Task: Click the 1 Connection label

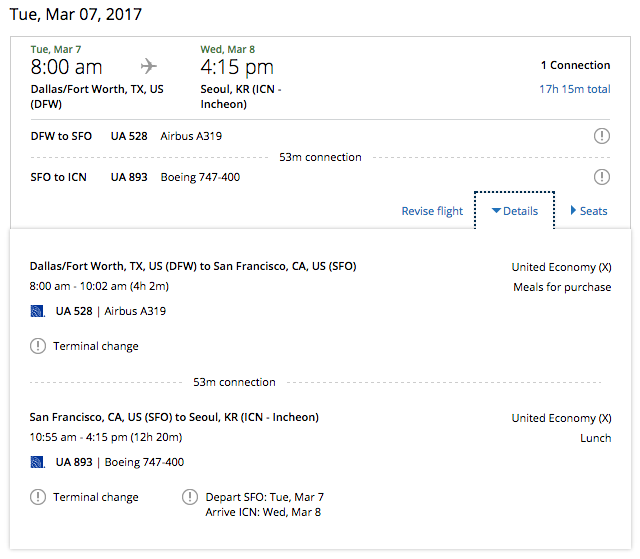Action: pyautogui.click(x=576, y=65)
